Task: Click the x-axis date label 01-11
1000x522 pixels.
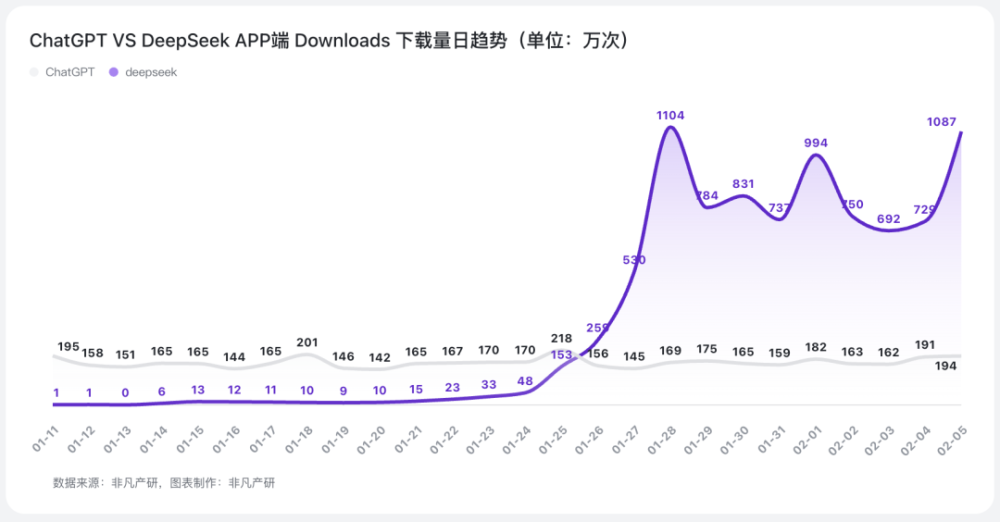Action: coord(45,440)
